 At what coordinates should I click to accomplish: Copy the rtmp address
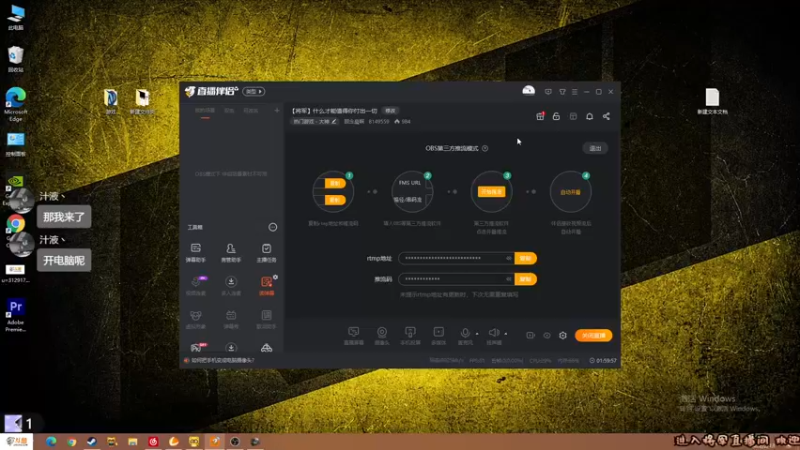point(526,258)
